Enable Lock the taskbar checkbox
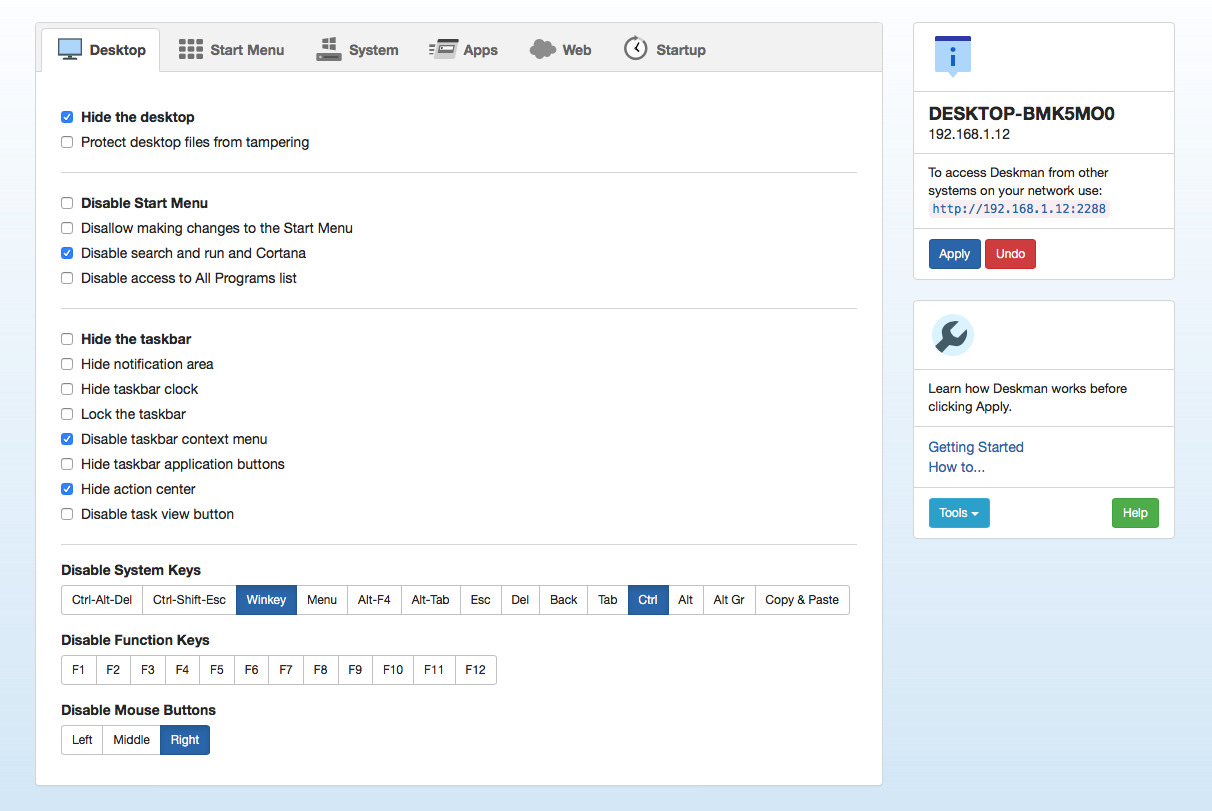This screenshot has height=811, width=1212. coord(67,414)
